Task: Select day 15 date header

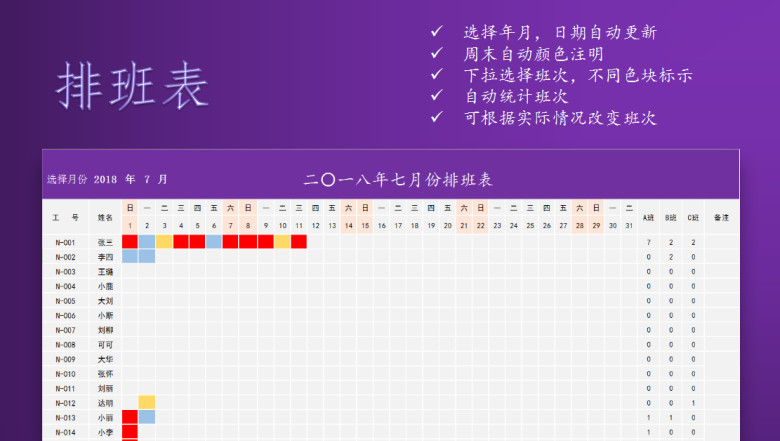Action: (365, 225)
